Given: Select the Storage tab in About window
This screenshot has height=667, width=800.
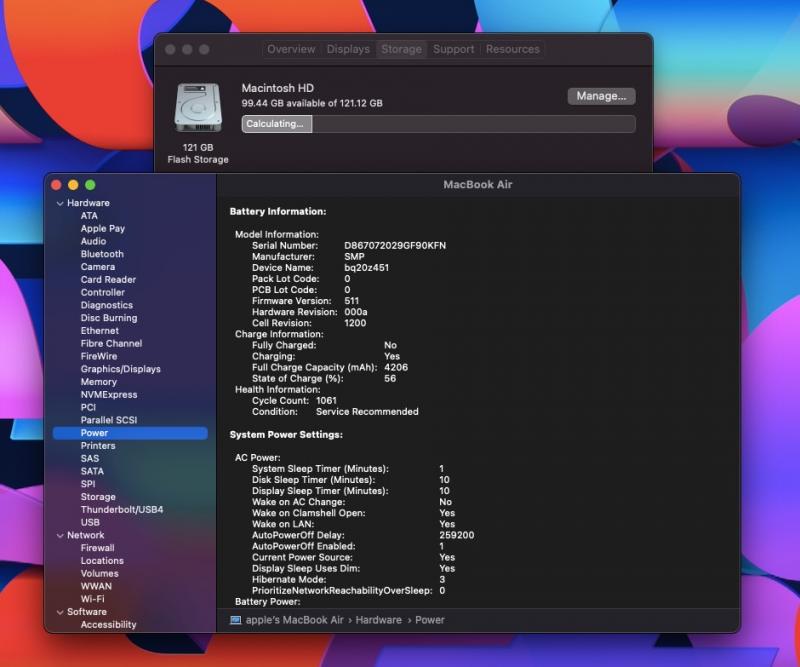Looking at the screenshot, I should [402, 50].
